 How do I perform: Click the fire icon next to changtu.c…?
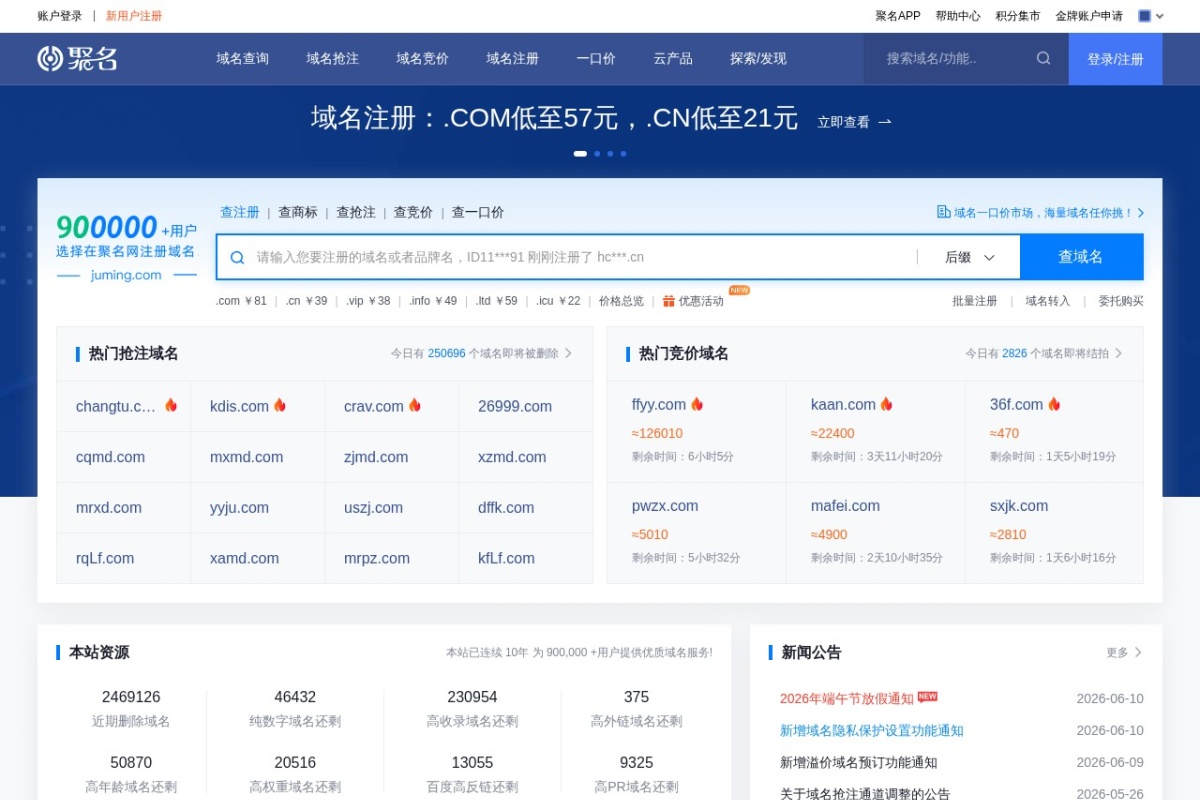(171, 405)
